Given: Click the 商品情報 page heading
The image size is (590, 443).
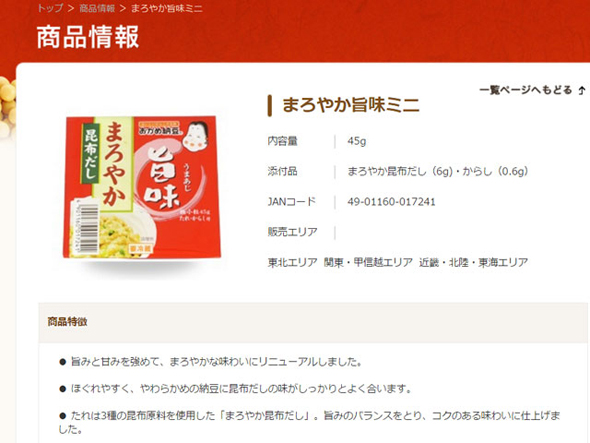Looking at the screenshot, I should (88, 37).
